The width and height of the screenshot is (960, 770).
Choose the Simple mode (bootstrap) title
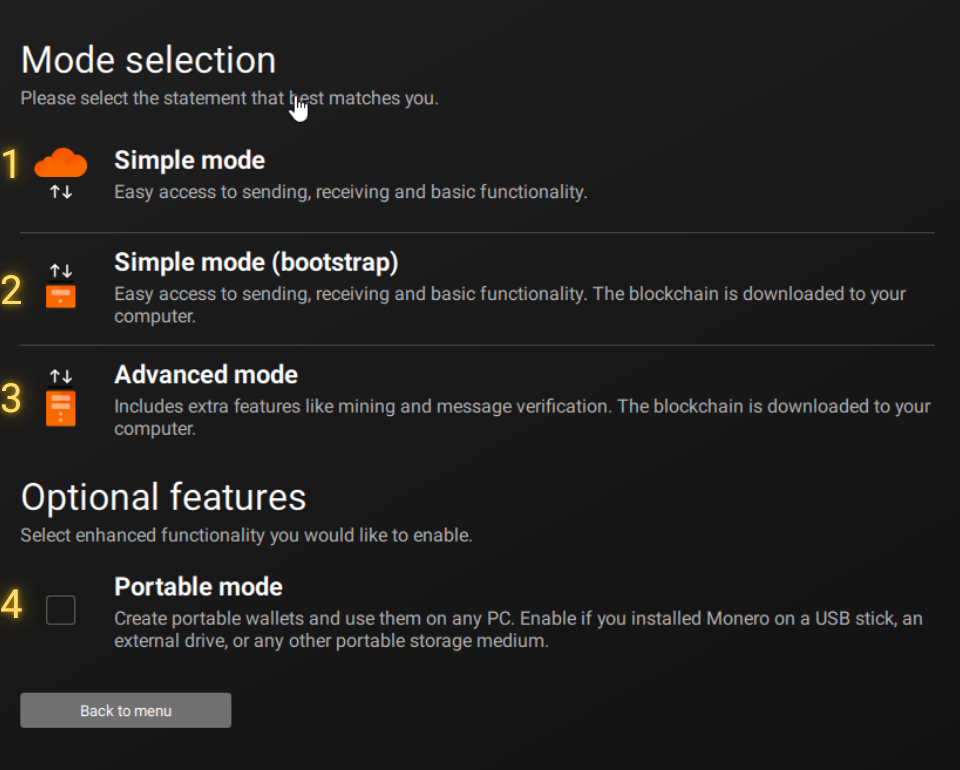[x=256, y=263]
